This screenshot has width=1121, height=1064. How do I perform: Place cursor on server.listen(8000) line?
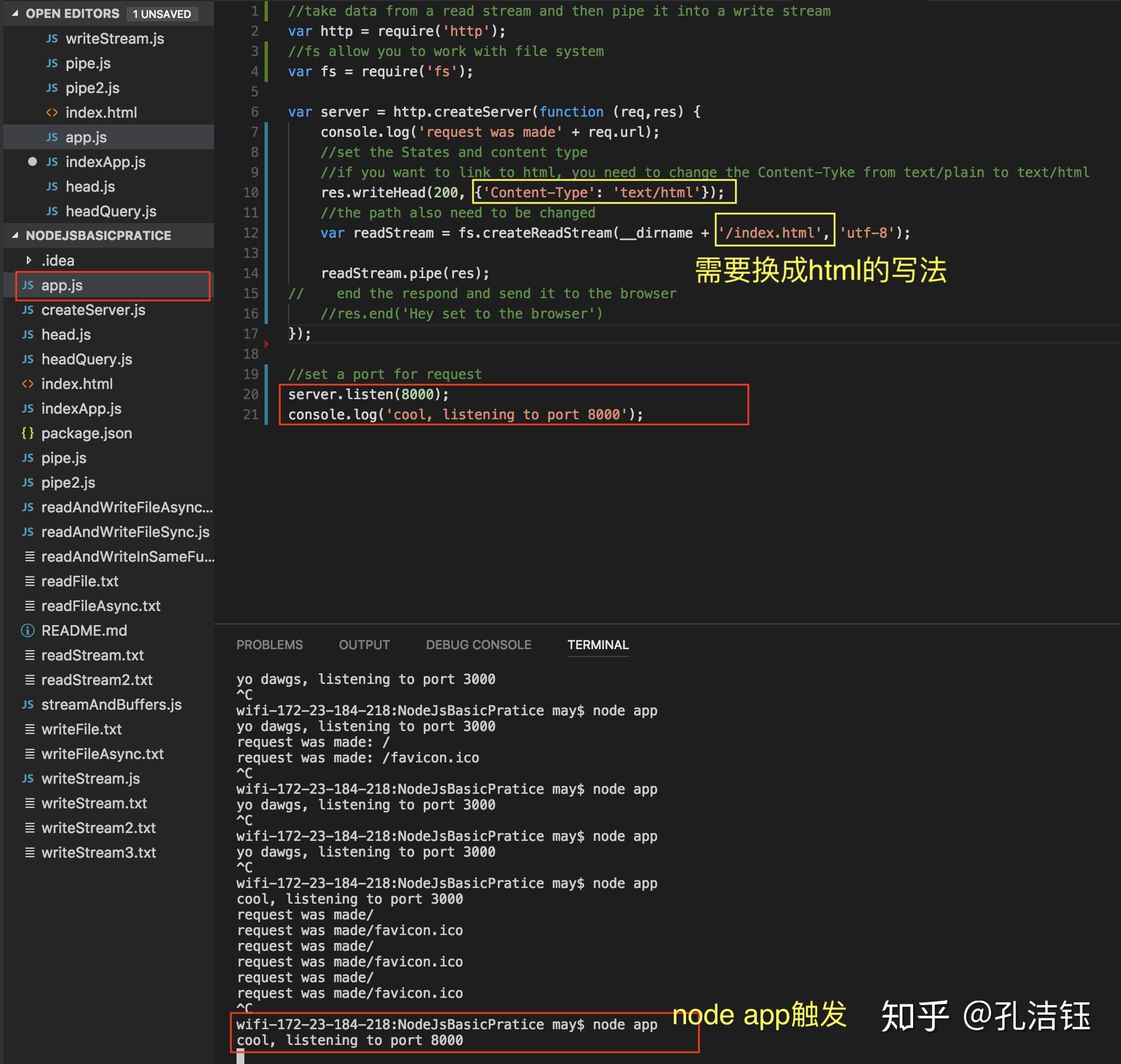(369, 394)
